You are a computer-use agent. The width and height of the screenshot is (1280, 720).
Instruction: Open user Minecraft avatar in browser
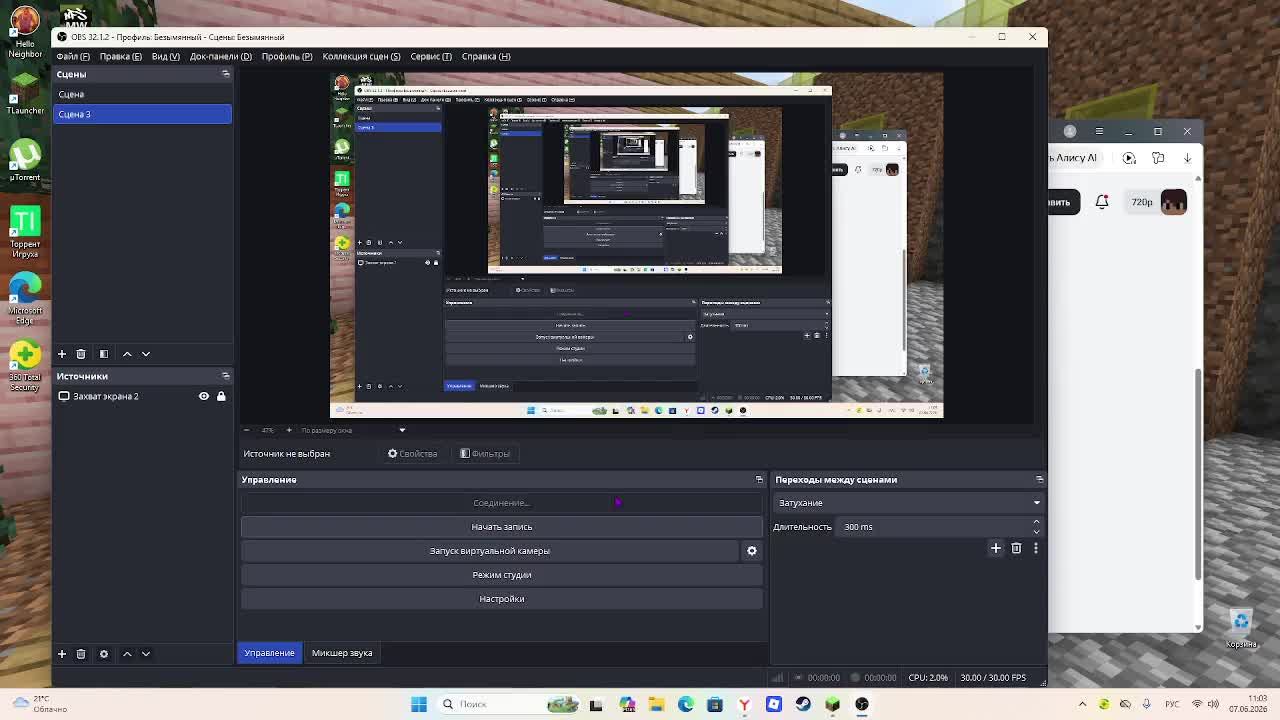point(1174,202)
